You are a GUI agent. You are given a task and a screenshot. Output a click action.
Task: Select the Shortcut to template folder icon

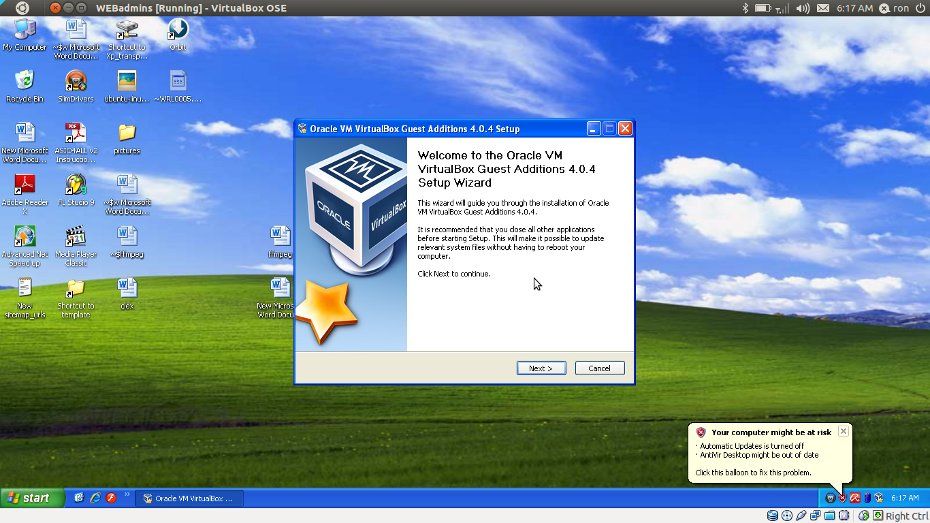[x=76, y=298]
